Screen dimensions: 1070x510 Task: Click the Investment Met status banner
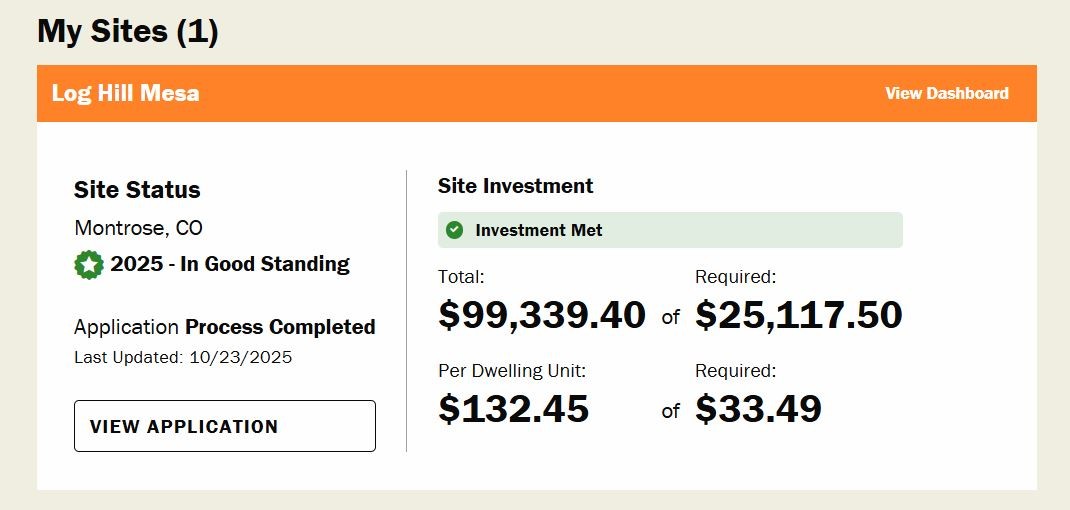pyautogui.click(x=670, y=230)
